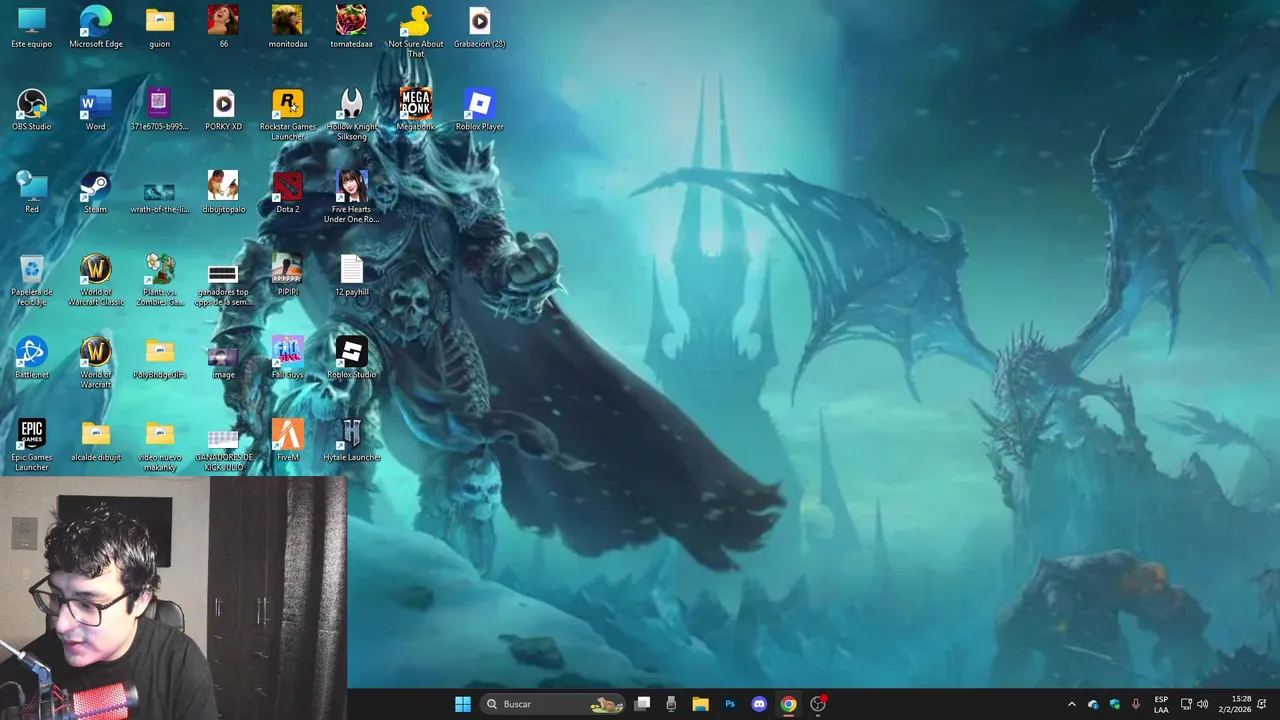Open the network status tray icon
Image resolution: width=1280 pixels, height=720 pixels.
1186,704
